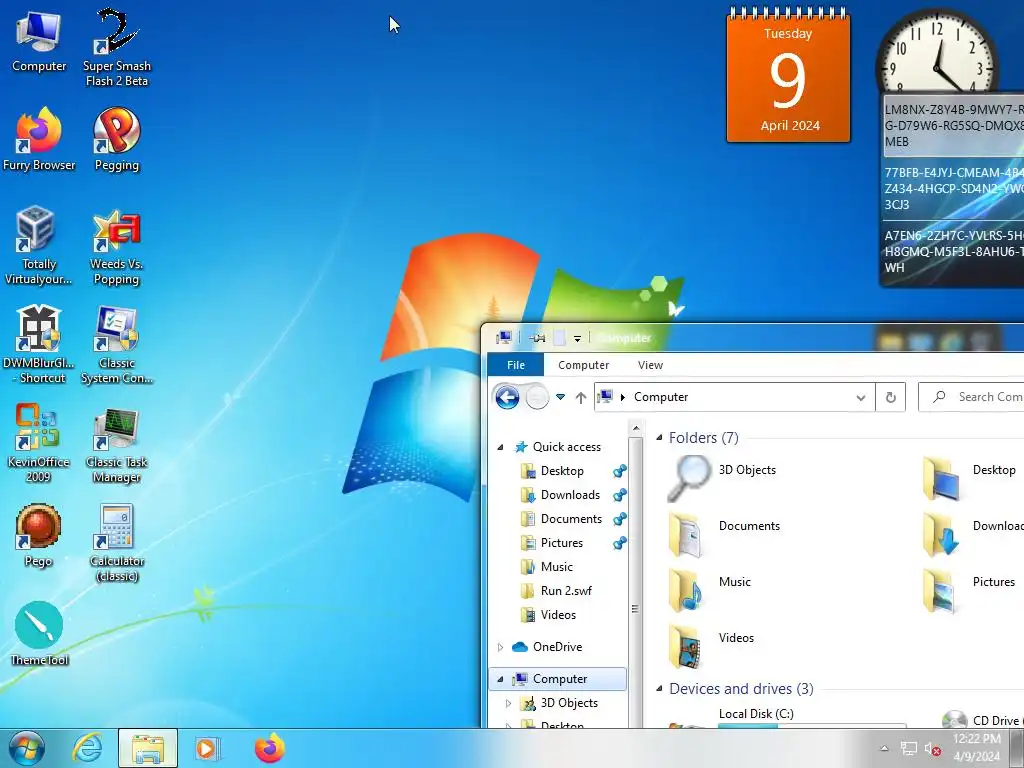The width and height of the screenshot is (1024, 768).
Task: Select the A7EN6-2ZH7C clipboard gadget entry
Action: point(953,251)
